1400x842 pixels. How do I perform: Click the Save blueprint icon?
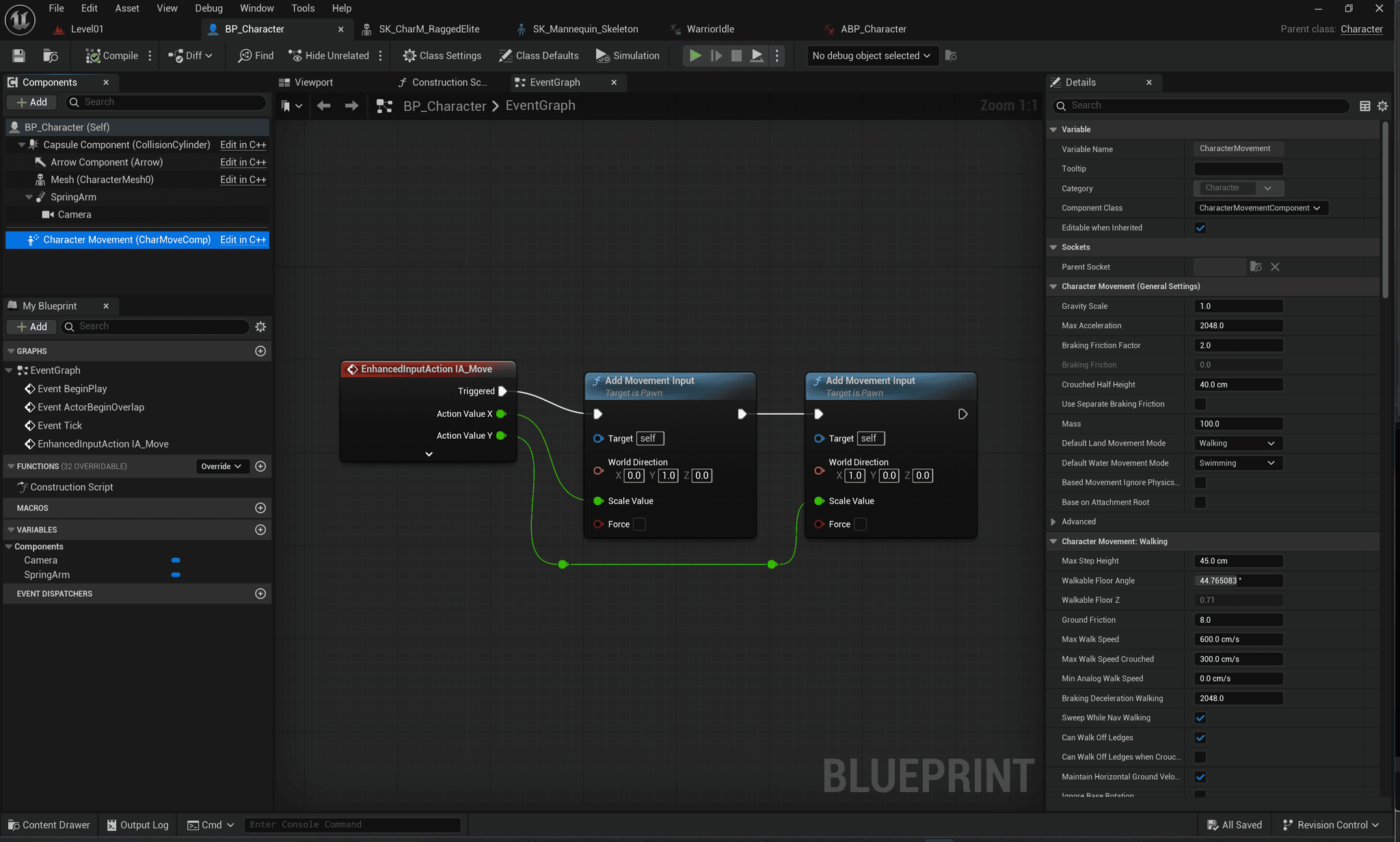coord(19,56)
